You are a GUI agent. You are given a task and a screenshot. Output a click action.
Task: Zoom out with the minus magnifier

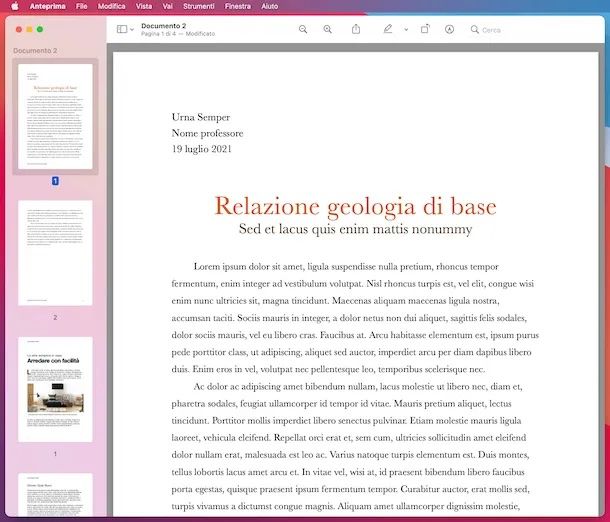[x=303, y=29]
